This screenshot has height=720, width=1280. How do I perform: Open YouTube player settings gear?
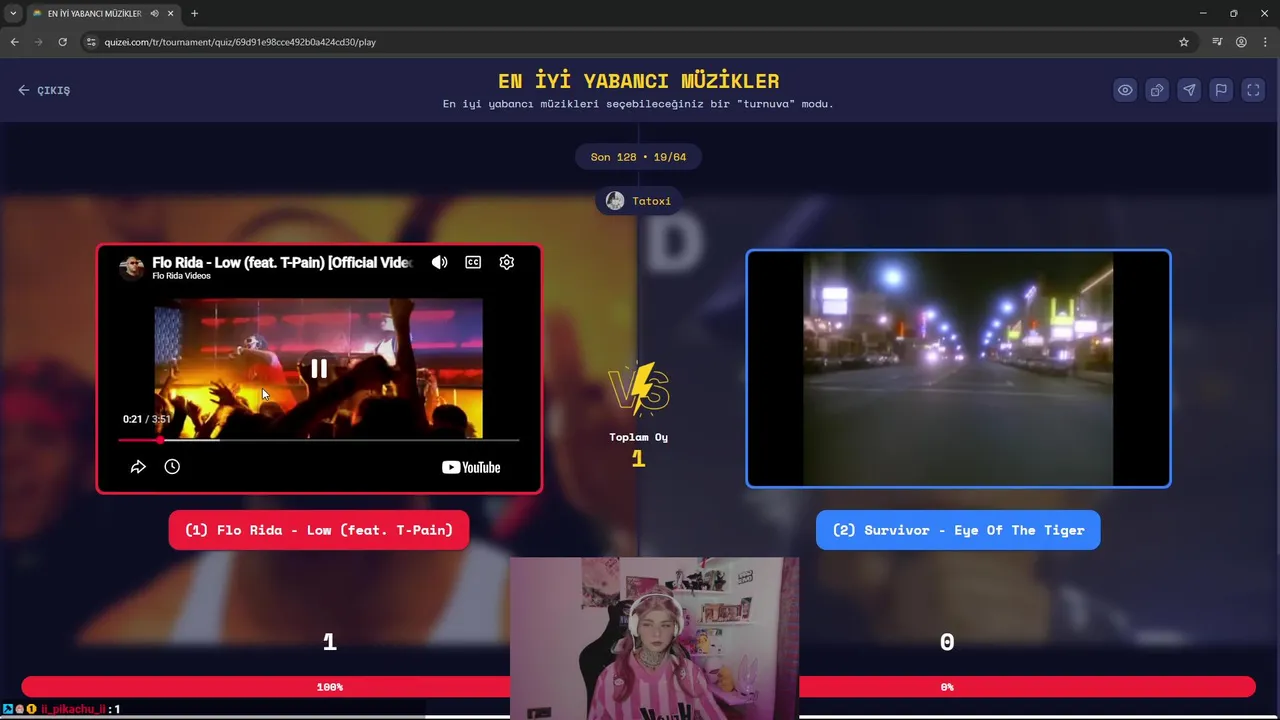click(507, 262)
